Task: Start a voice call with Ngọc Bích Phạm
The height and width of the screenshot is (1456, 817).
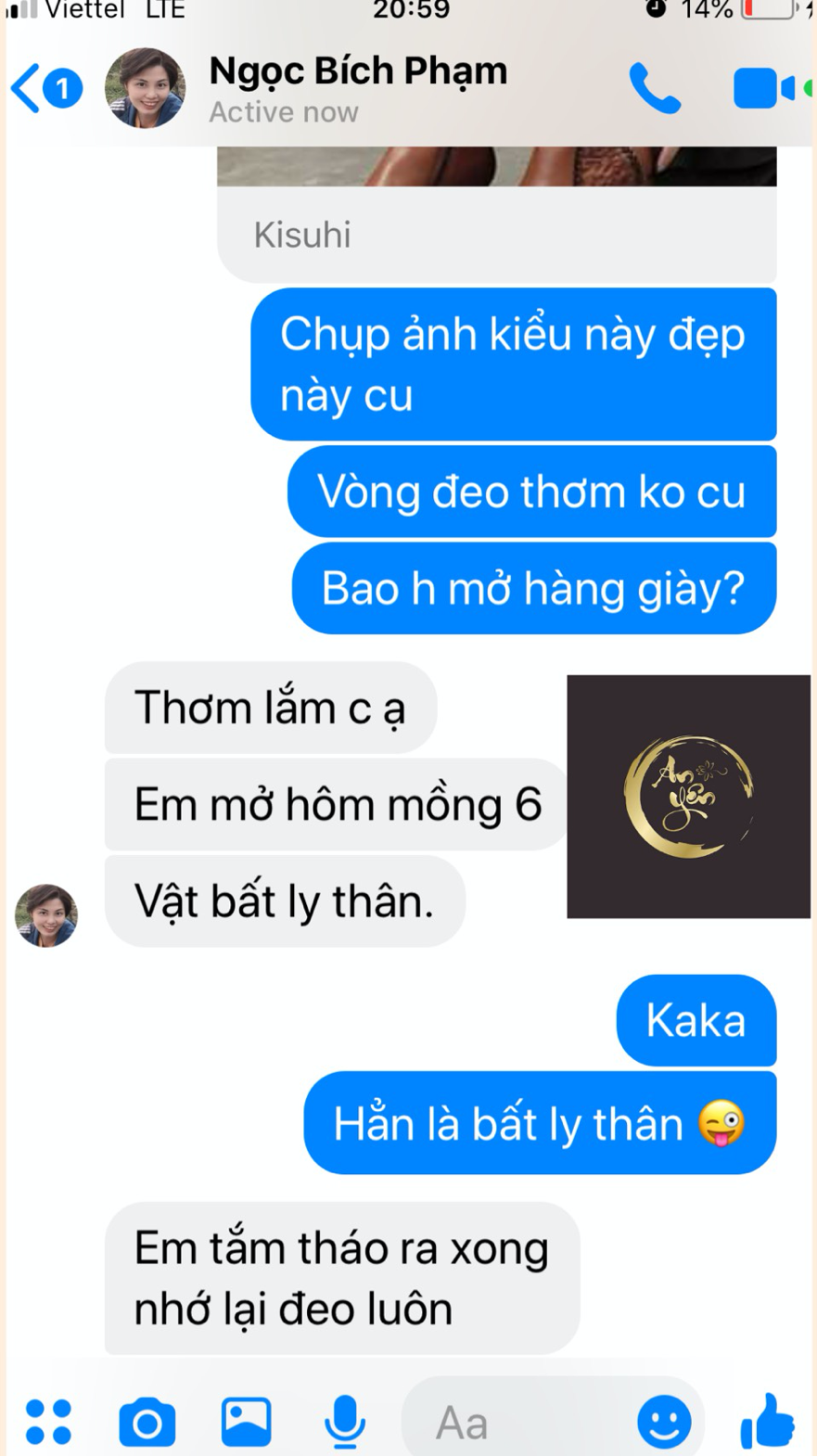Action: pos(655,88)
